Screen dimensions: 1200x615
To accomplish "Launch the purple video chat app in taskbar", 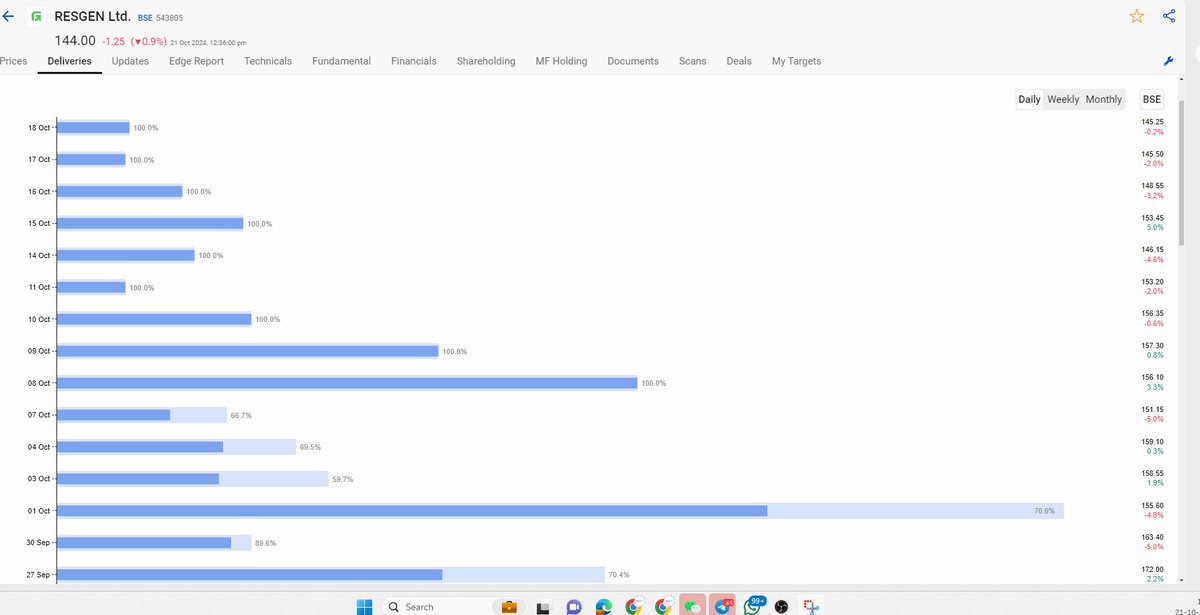I will [x=573, y=606].
